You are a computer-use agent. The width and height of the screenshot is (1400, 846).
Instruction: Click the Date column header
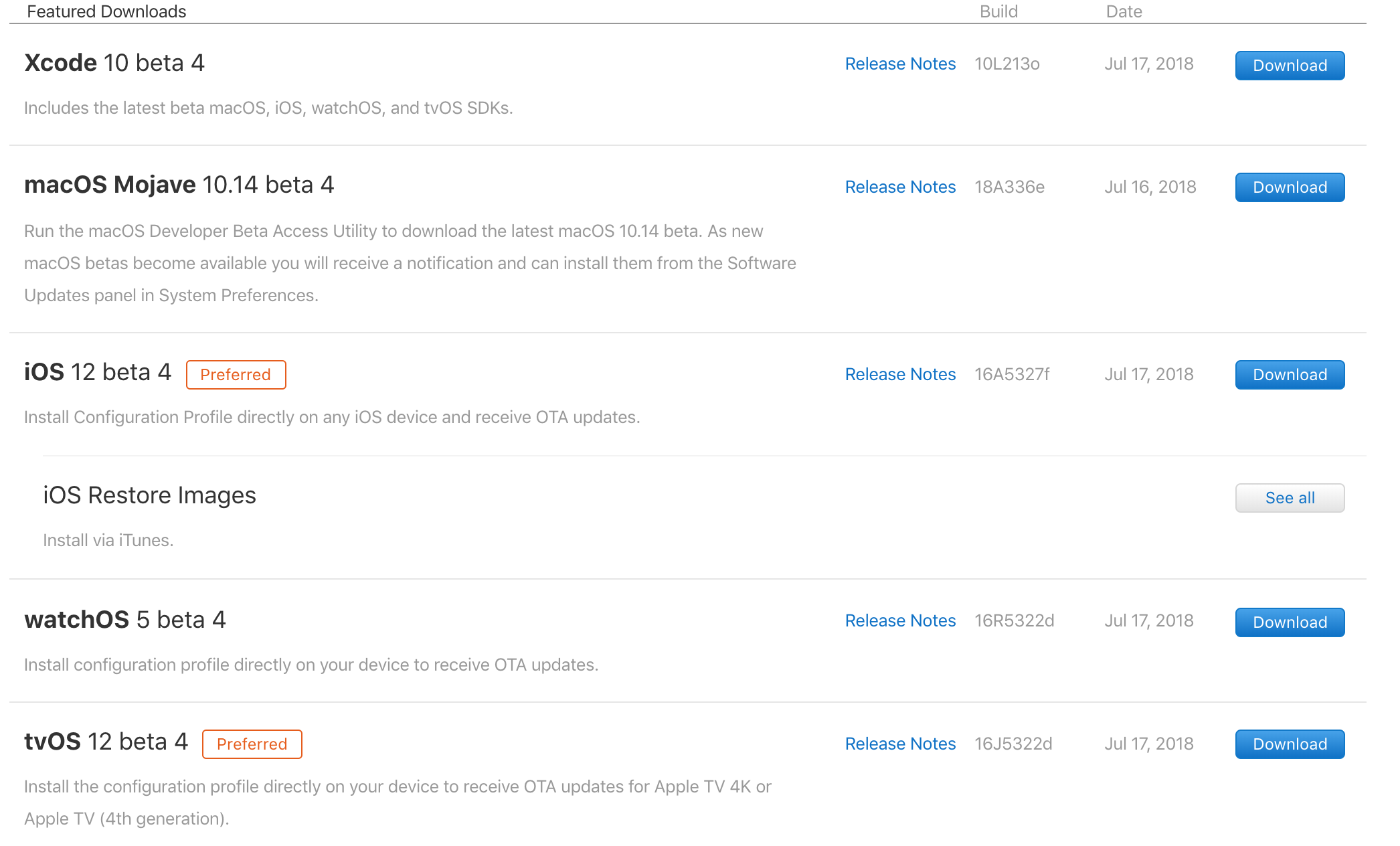pyautogui.click(x=1124, y=11)
